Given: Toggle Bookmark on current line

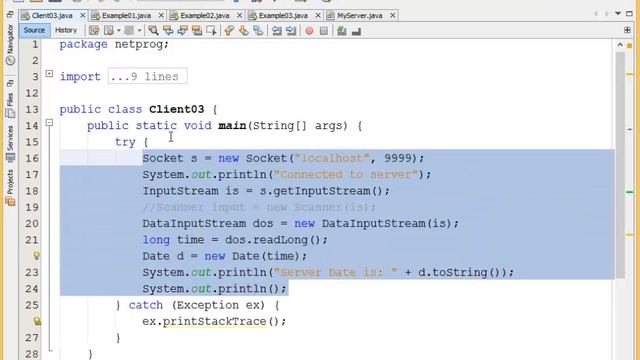Looking at the screenshot, I should point(258,31).
